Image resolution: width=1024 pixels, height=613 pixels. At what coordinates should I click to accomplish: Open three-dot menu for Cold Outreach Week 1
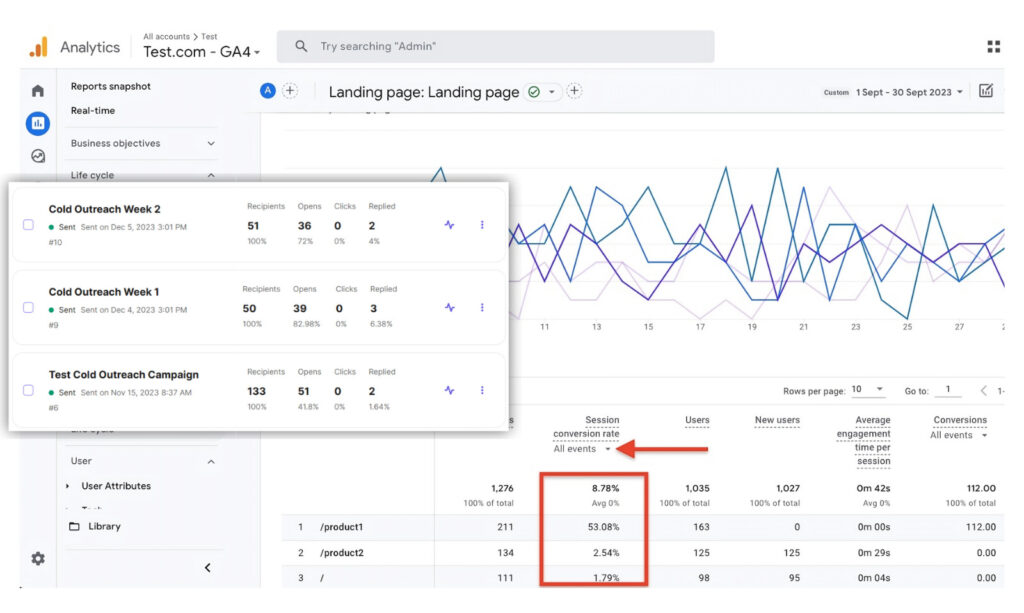pyautogui.click(x=482, y=308)
